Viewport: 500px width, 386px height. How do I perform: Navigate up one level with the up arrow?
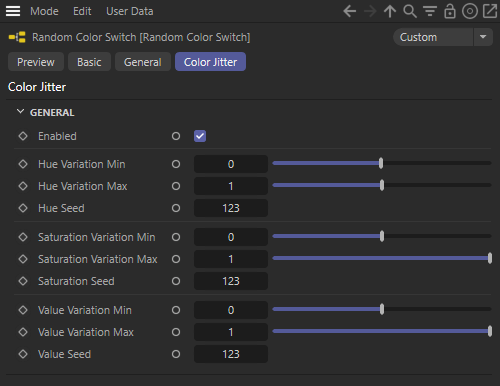coord(390,11)
